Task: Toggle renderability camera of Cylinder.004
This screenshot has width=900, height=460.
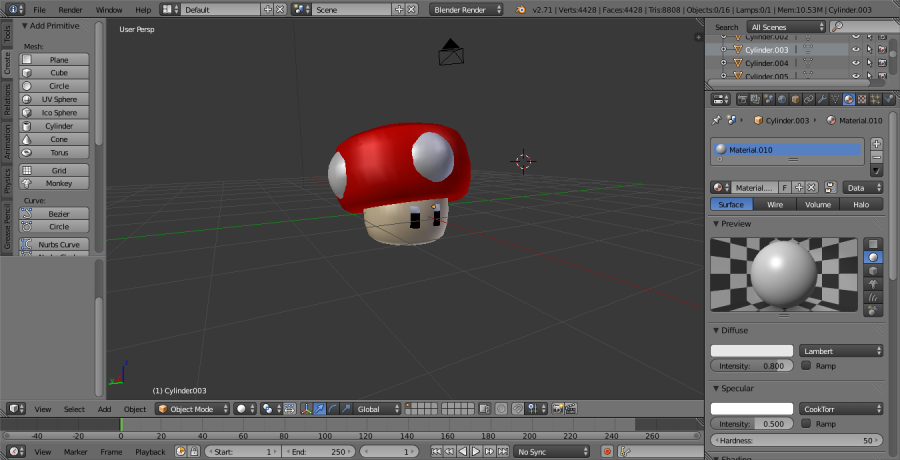Action: tap(883, 63)
